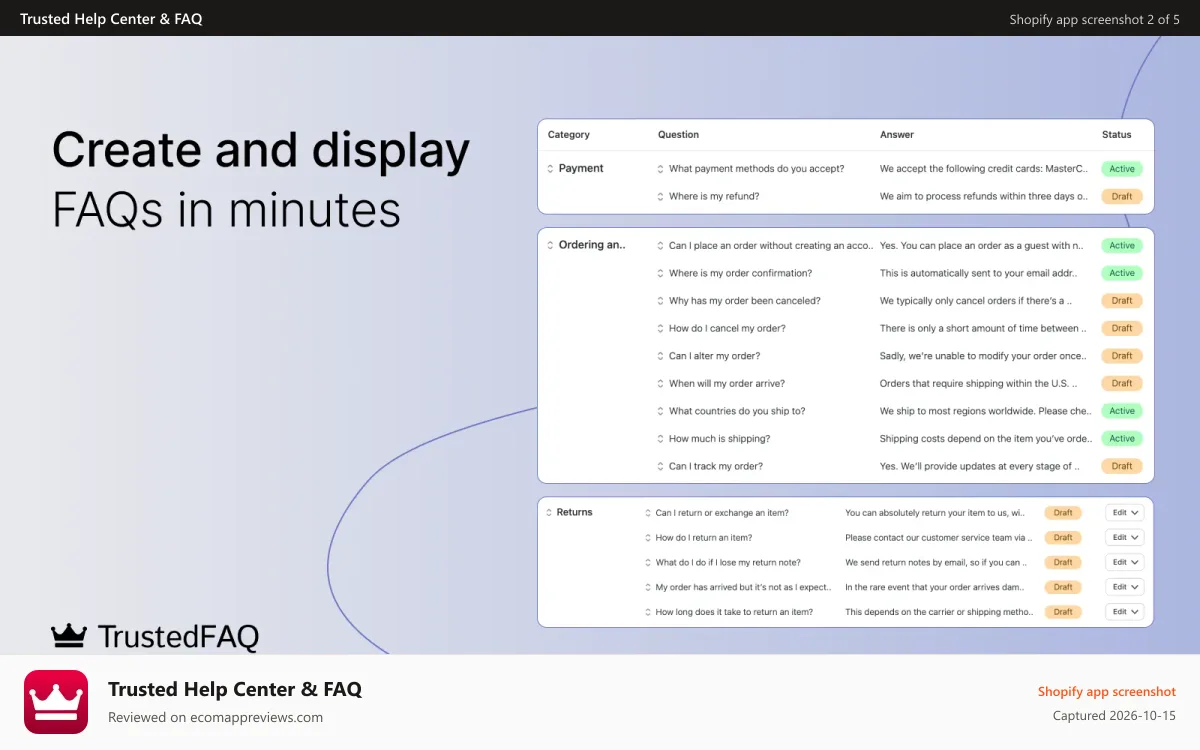
Task: Select the 'Ordering an..' category name
Action: tap(592, 245)
